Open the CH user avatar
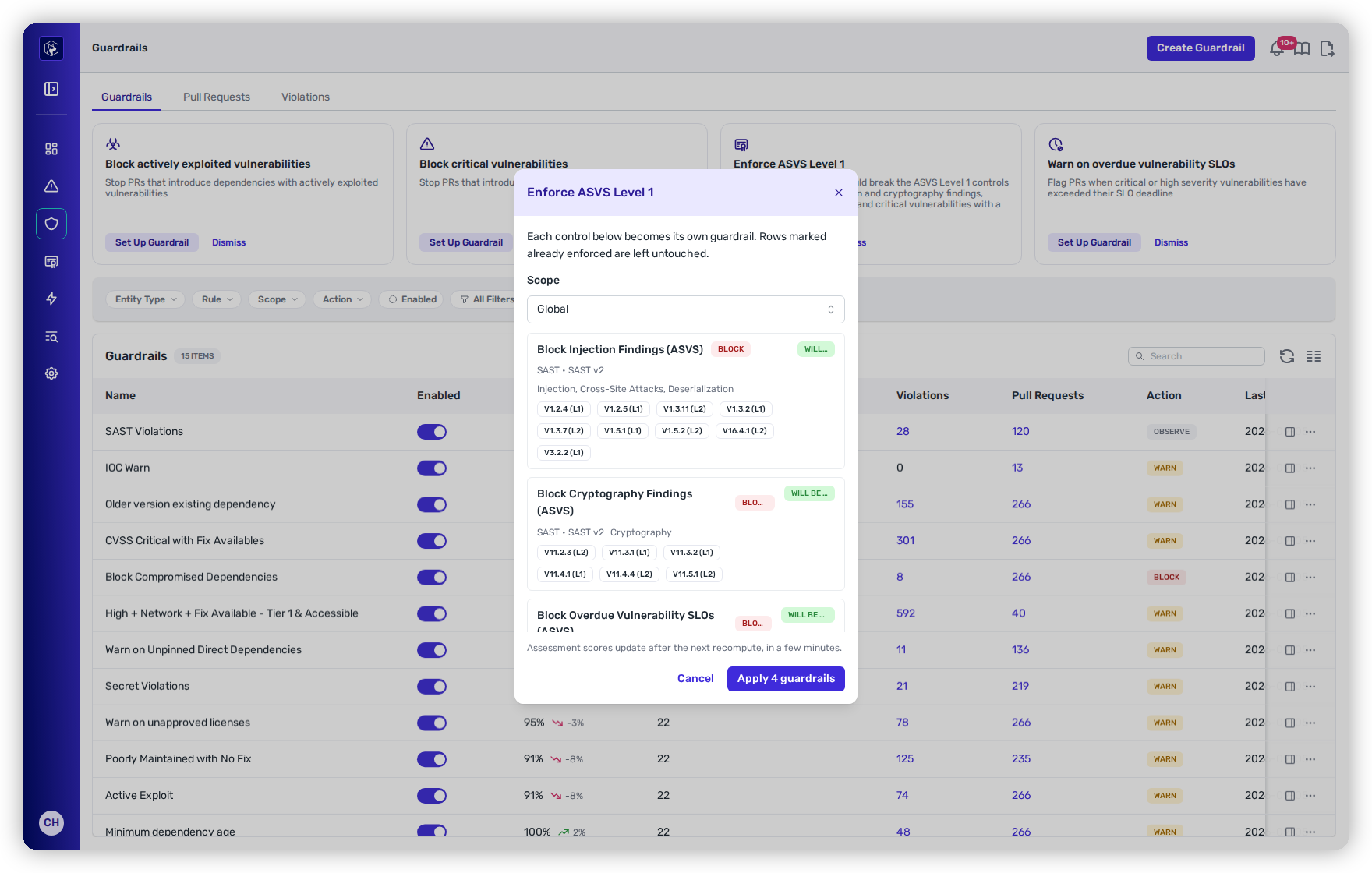 51,822
